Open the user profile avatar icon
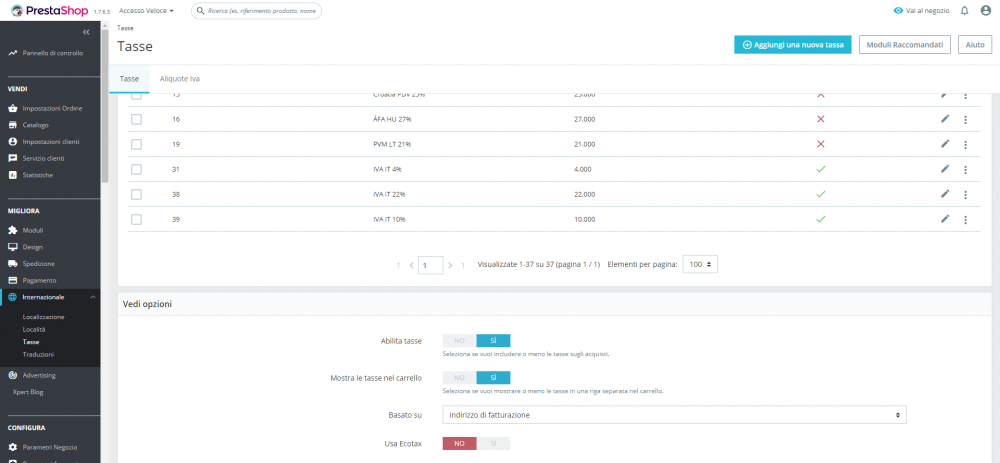 (x=985, y=11)
